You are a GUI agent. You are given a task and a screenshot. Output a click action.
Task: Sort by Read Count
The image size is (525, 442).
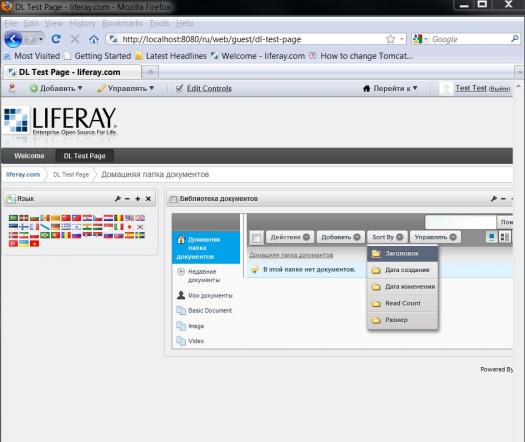402,303
